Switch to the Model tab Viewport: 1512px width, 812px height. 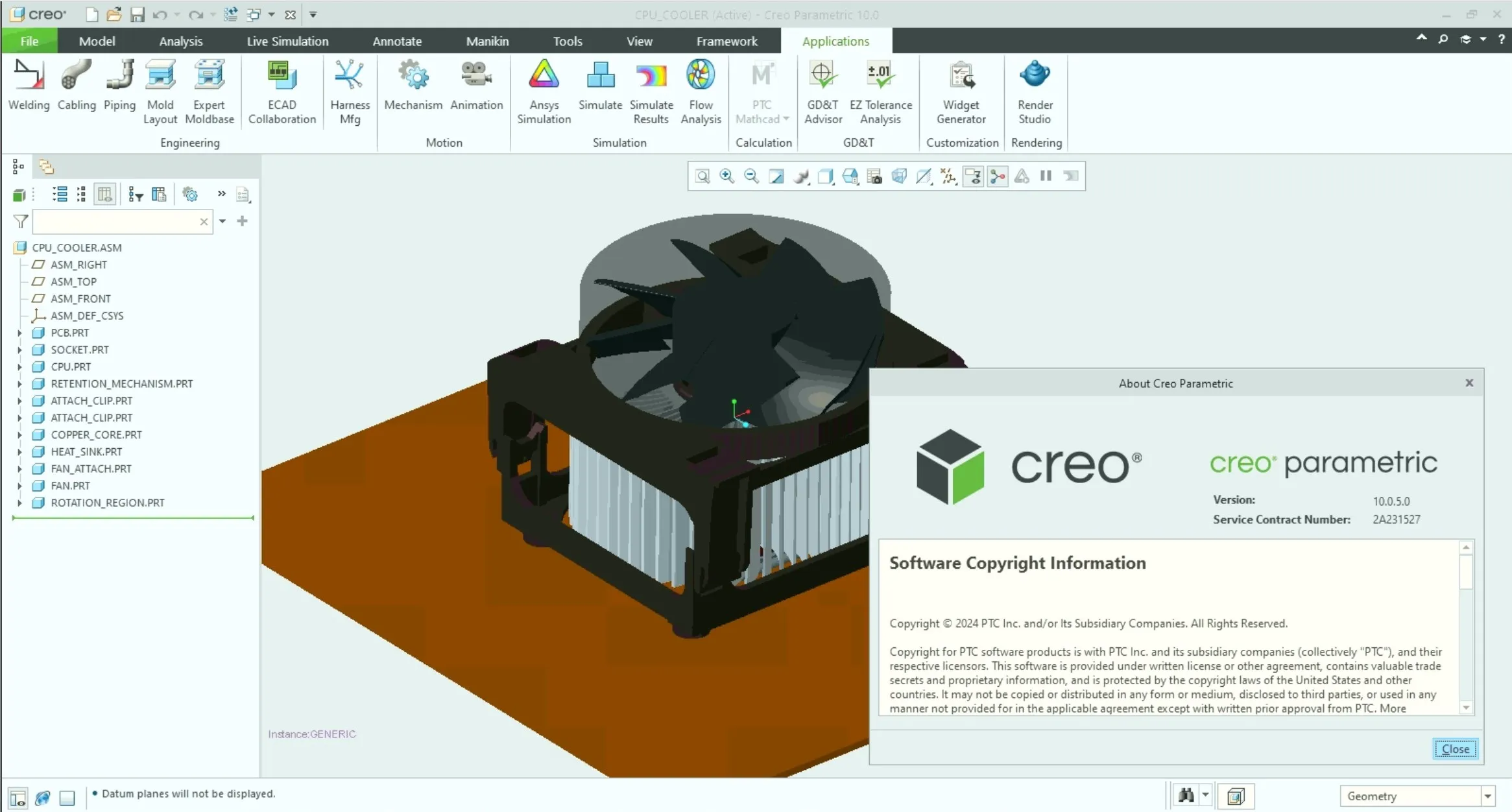pos(97,41)
